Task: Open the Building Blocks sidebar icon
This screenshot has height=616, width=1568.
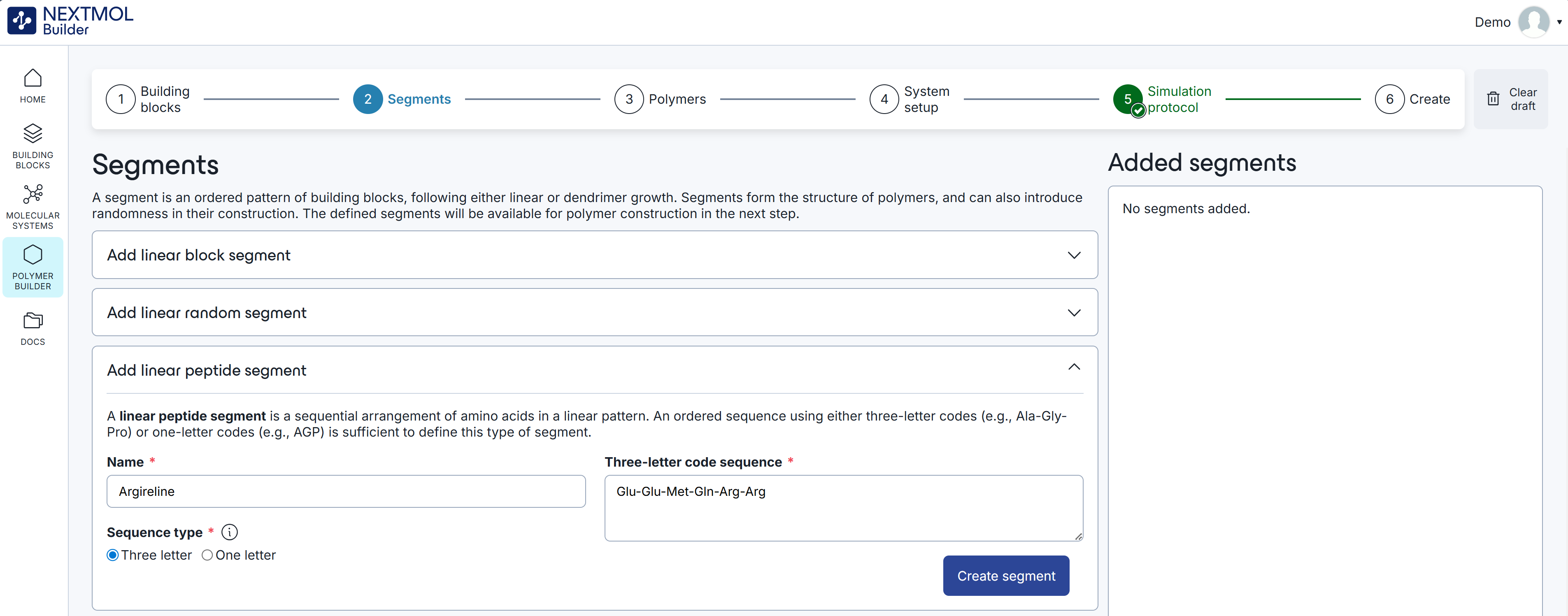Action: [x=33, y=133]
